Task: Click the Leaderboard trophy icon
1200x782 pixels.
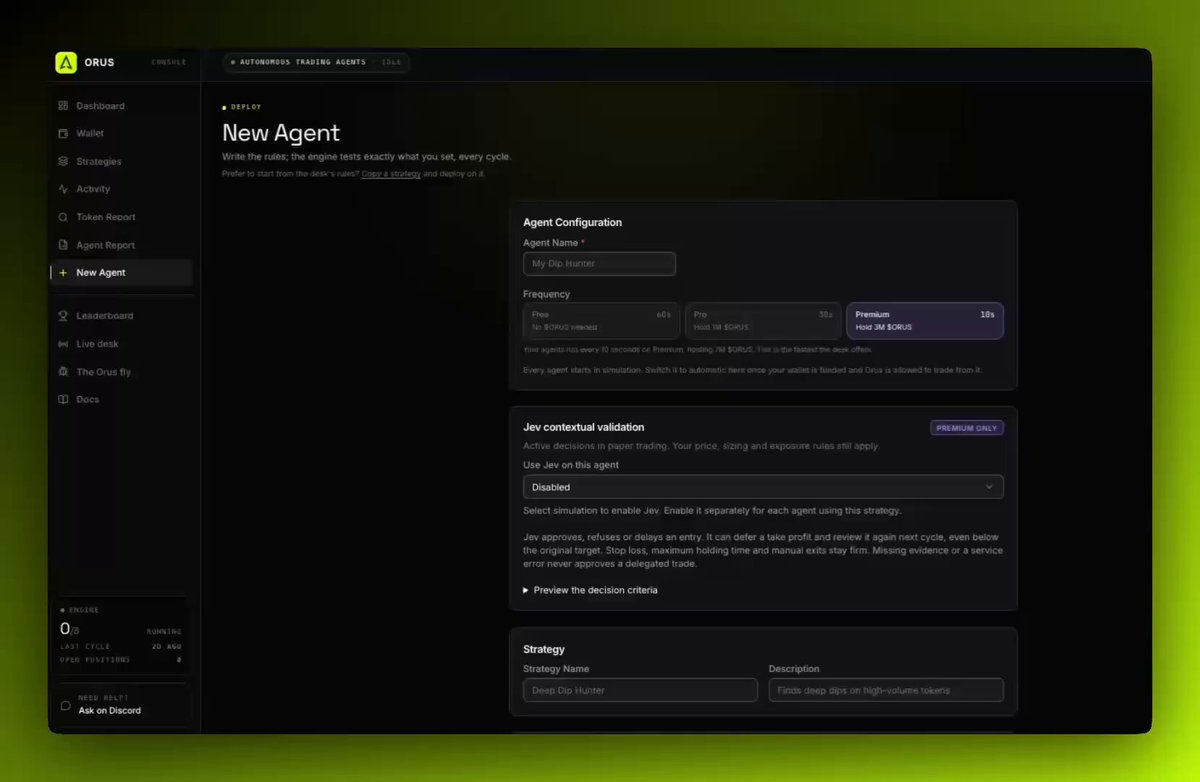Action: [x=63, y=316]
